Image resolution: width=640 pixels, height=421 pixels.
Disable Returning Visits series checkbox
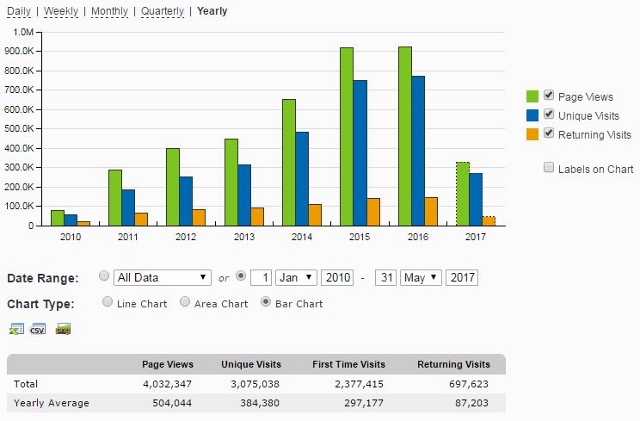click(549, 134)
